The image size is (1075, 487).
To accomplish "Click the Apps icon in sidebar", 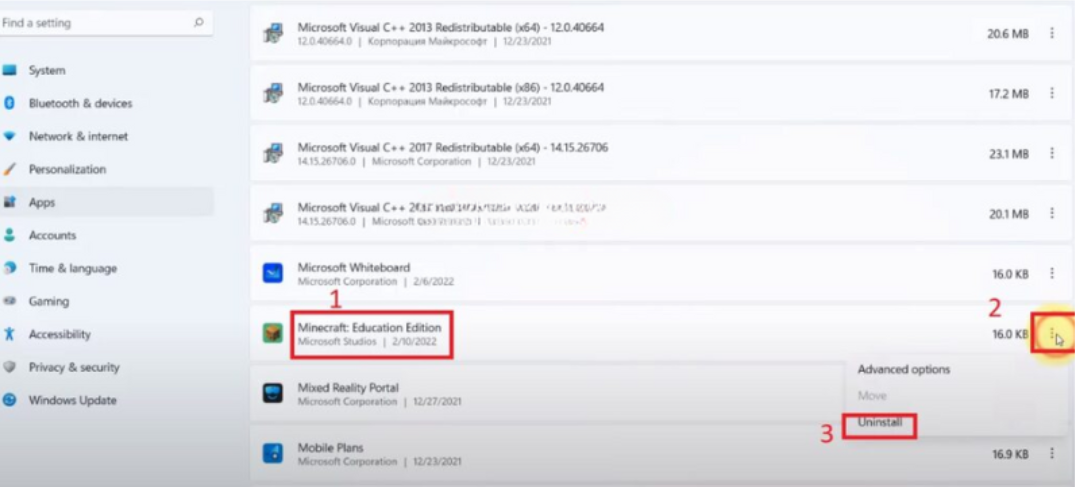I will coord(9,202).
